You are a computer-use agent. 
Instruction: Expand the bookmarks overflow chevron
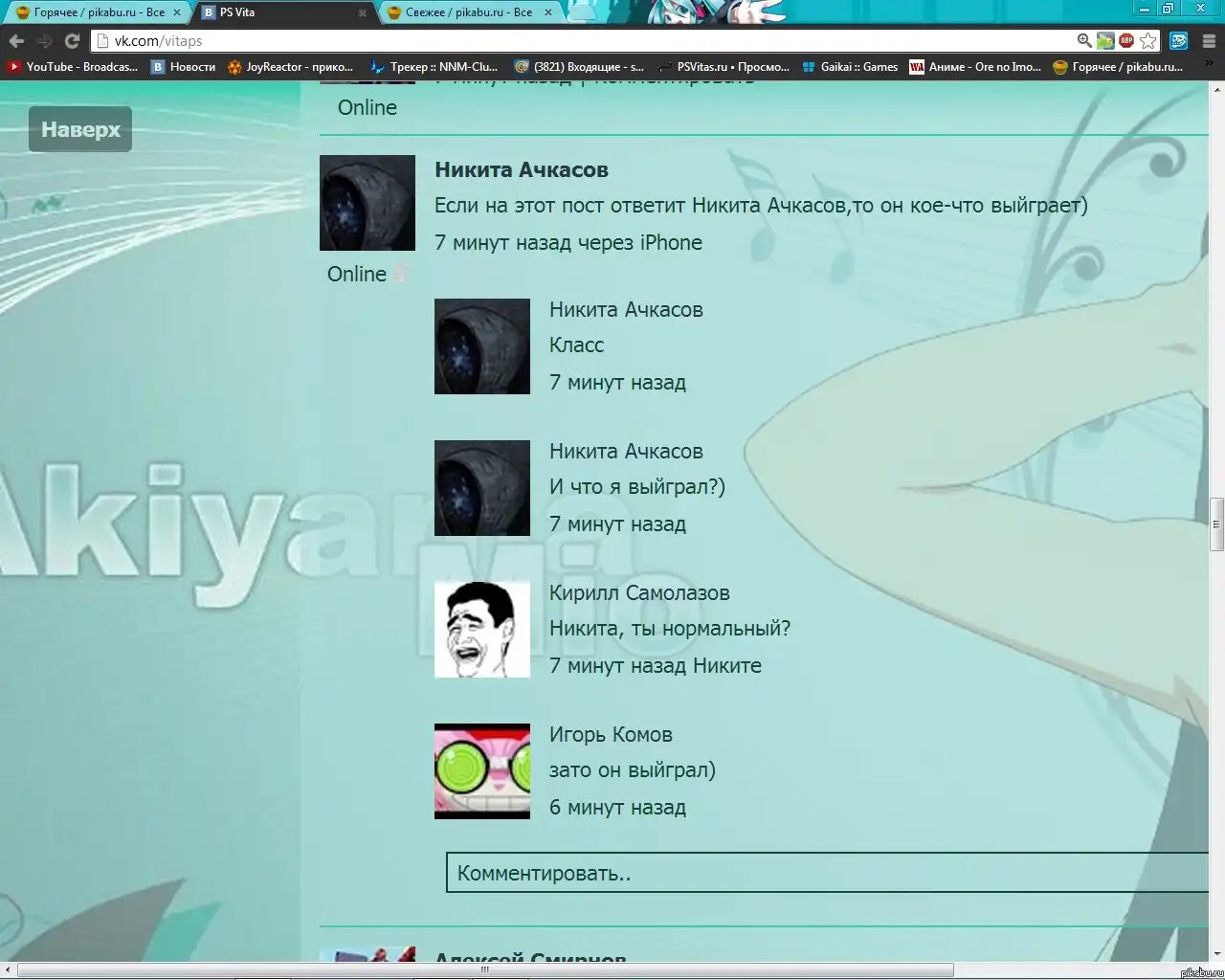pyautogui.click(x=1210, y=67)
